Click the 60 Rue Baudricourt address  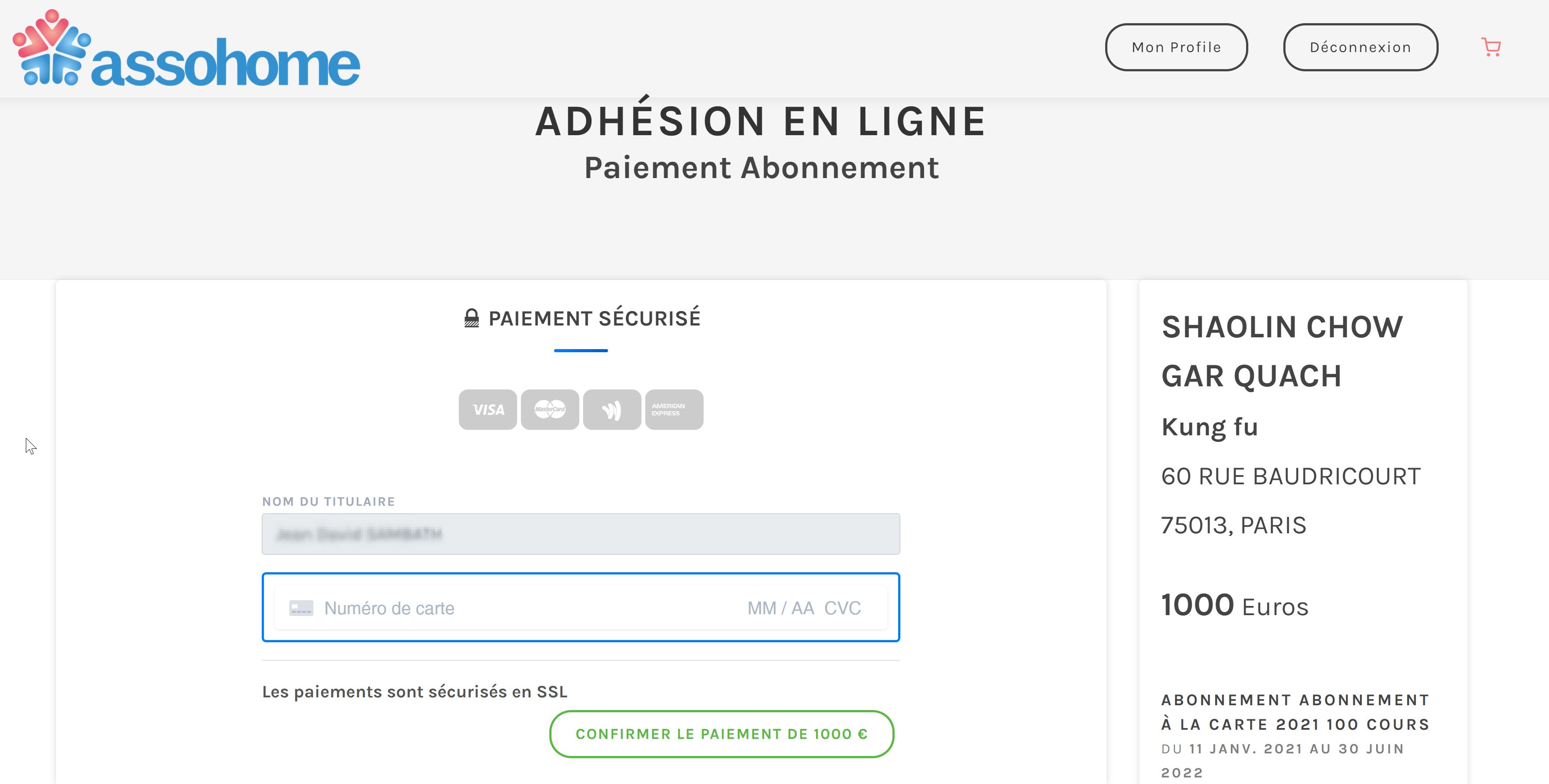click(1290, 476)
